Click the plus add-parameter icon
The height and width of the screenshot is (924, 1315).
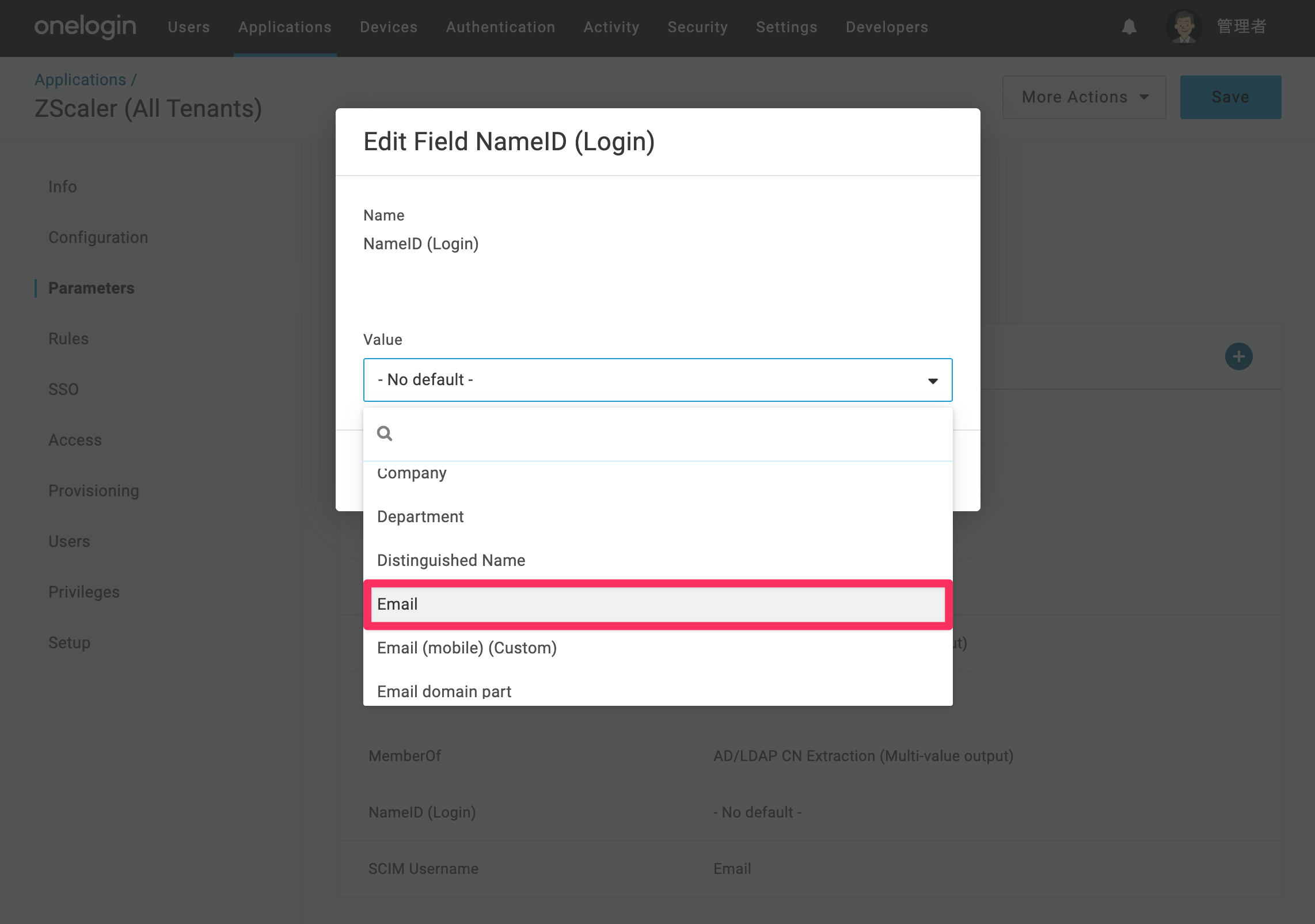pos(1238,356)
